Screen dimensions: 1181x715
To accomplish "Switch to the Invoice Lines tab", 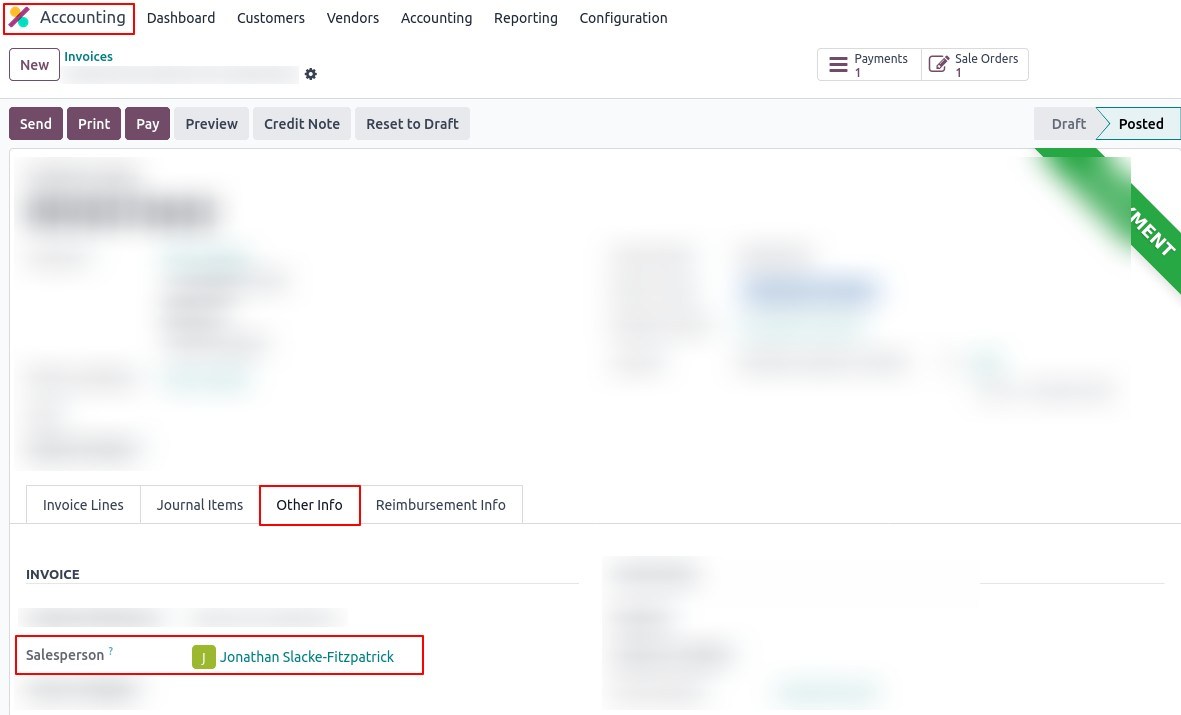I will click(x=83, y=505).
